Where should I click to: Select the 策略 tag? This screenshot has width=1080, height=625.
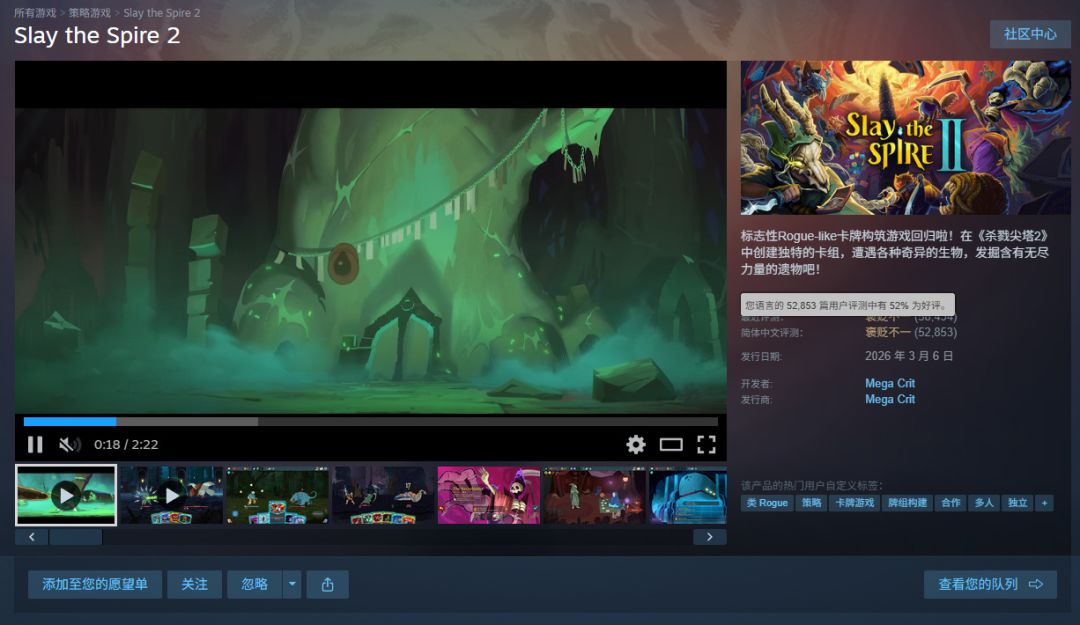(811, 503)
